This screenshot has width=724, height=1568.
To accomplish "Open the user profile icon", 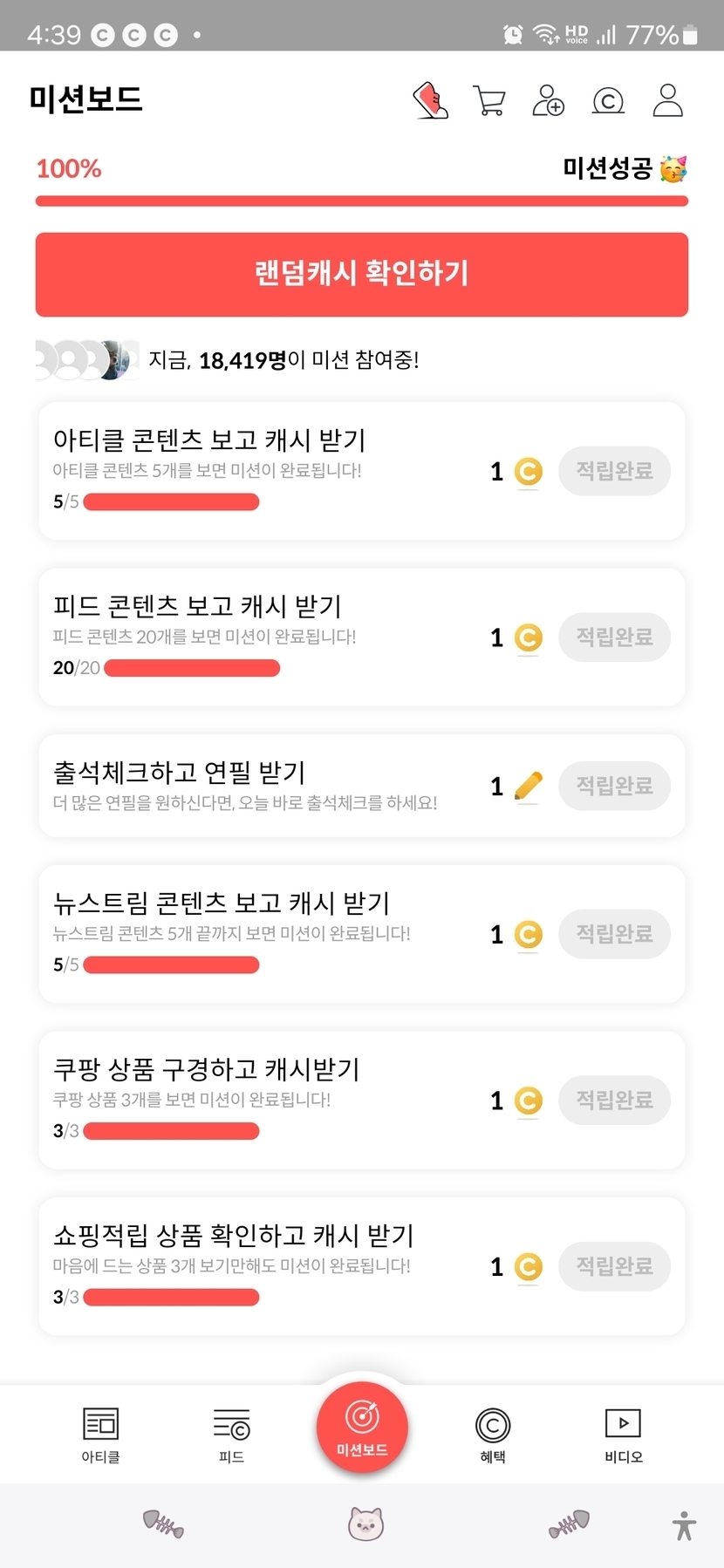I will [667, 100].
